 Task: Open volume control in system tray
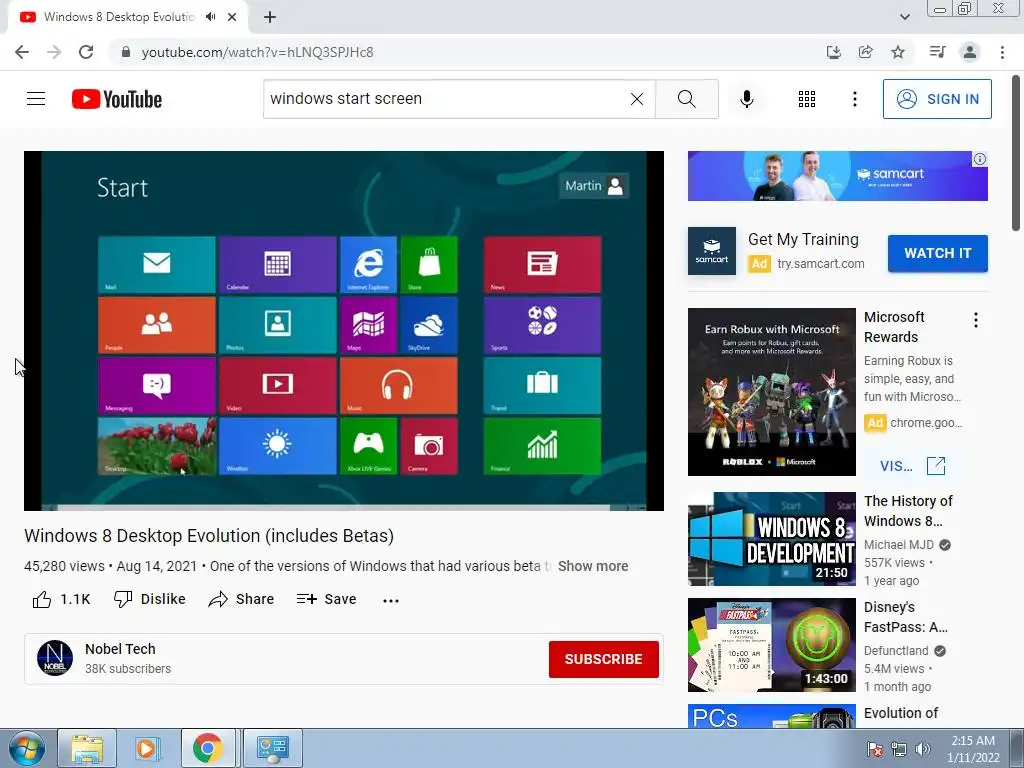922,749
